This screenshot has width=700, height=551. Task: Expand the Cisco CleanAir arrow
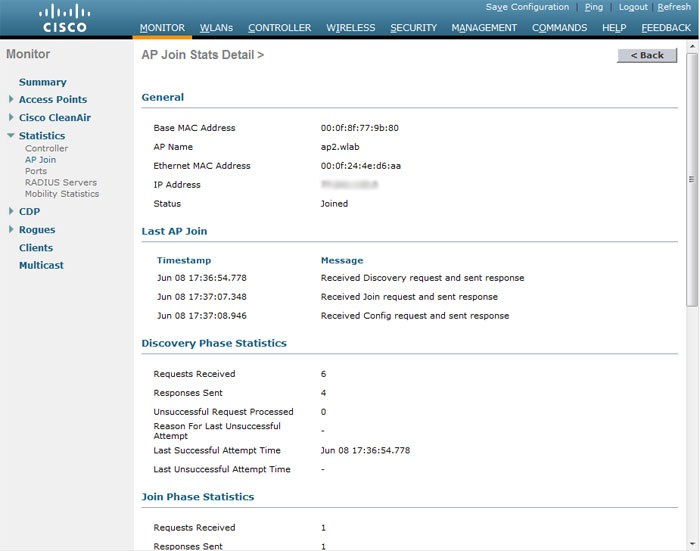click(x=11, y=117)
